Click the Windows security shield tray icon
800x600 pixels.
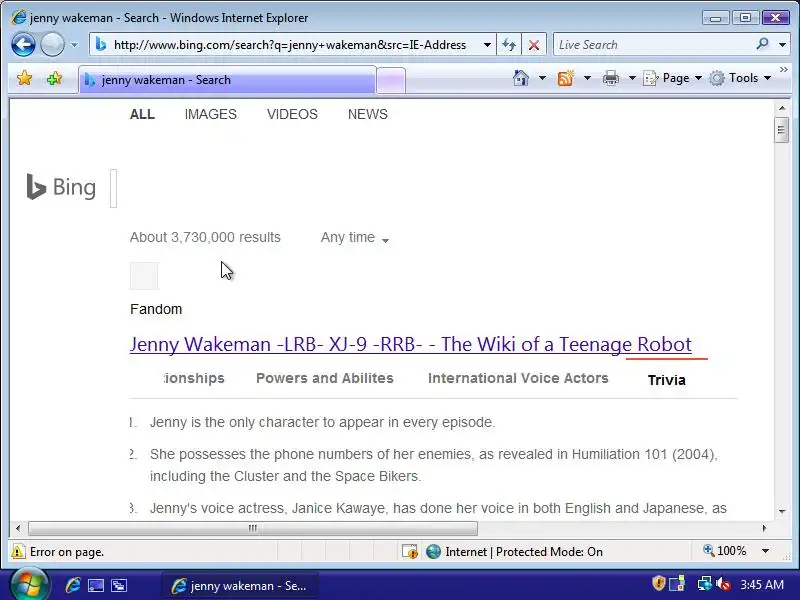tap(658, 584)
